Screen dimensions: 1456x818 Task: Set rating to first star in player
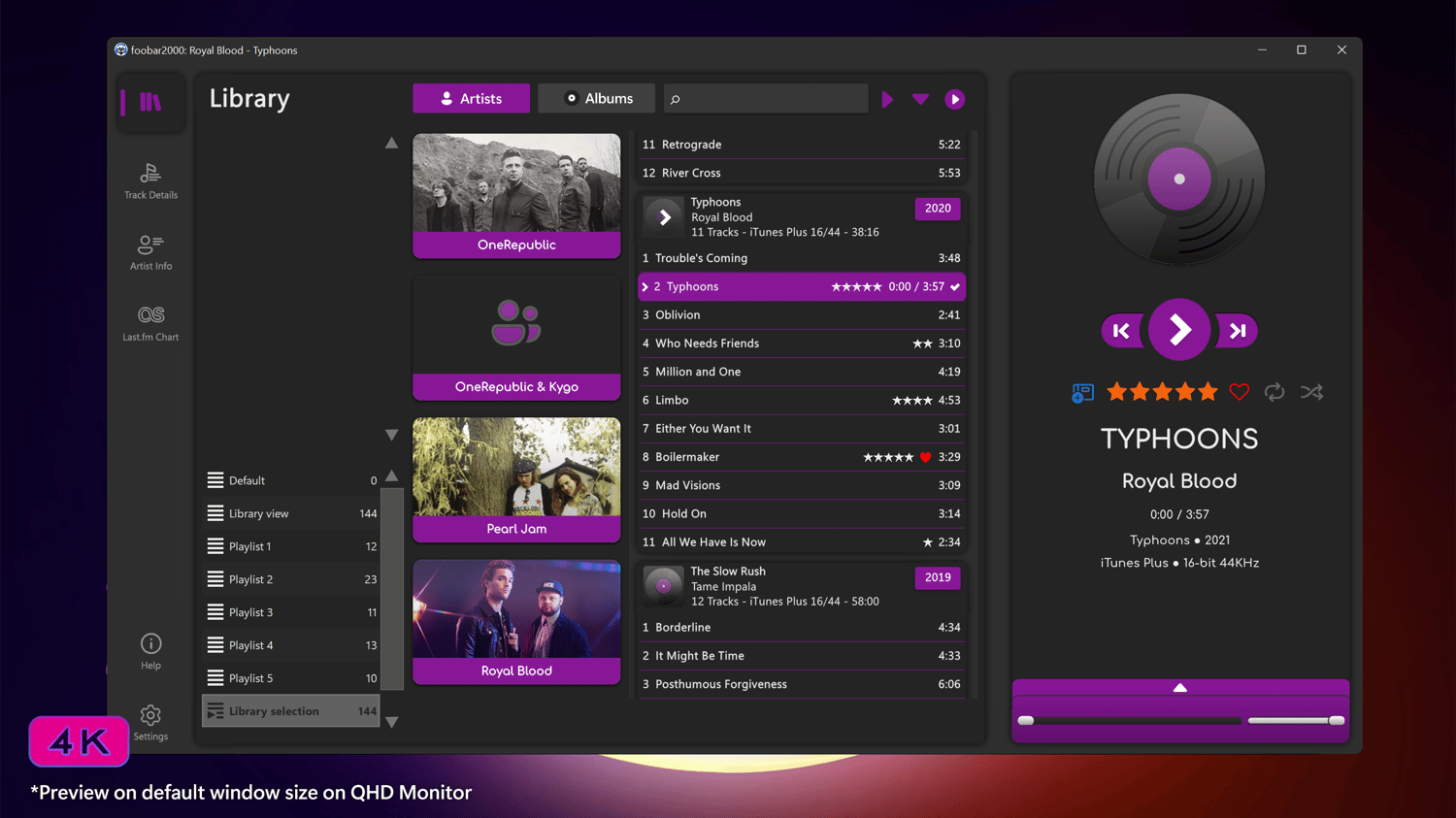(x=1116, y=392)
